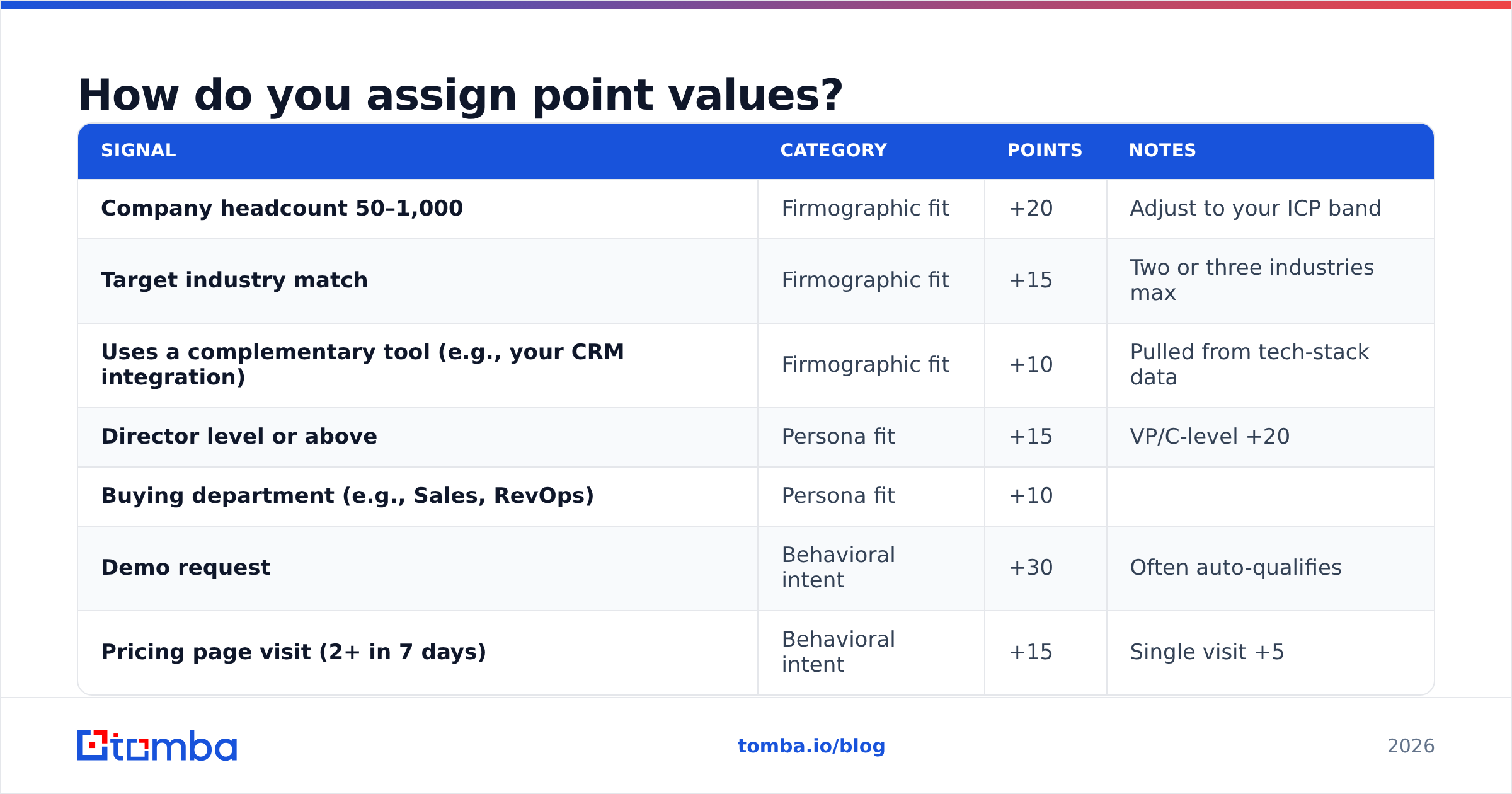Click +10 points in Buying department row
This screenshot has width=1512, height=794.
[1031, 496]
